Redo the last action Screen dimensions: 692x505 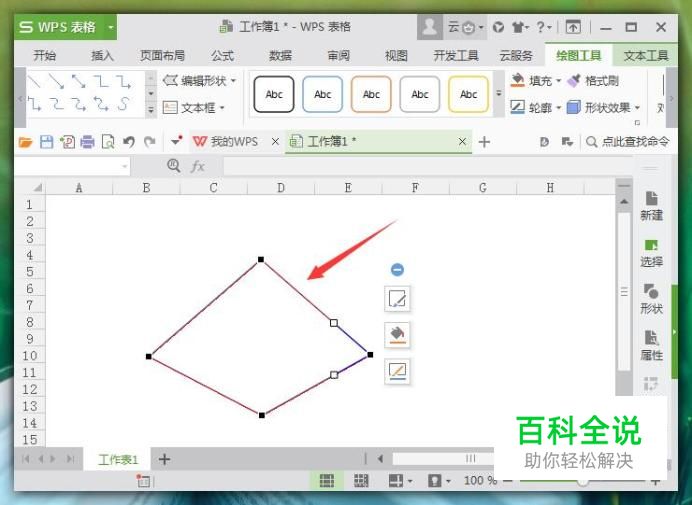click(150, 142)
